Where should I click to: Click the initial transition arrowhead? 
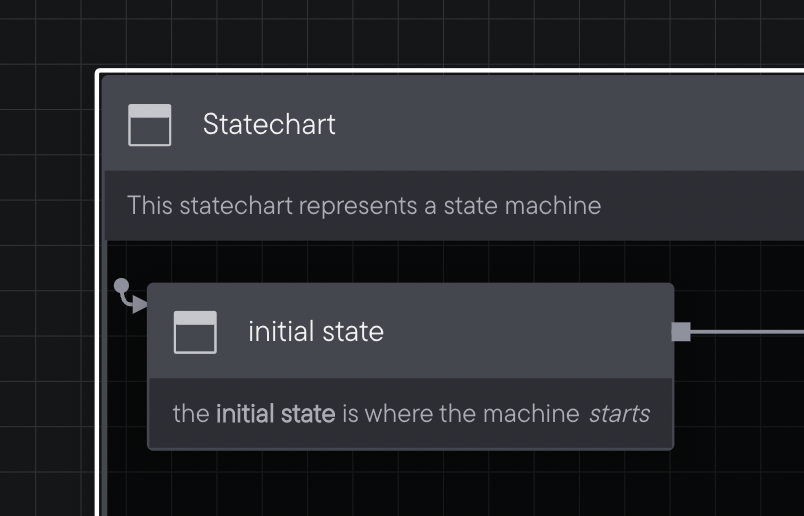[140, 304]
